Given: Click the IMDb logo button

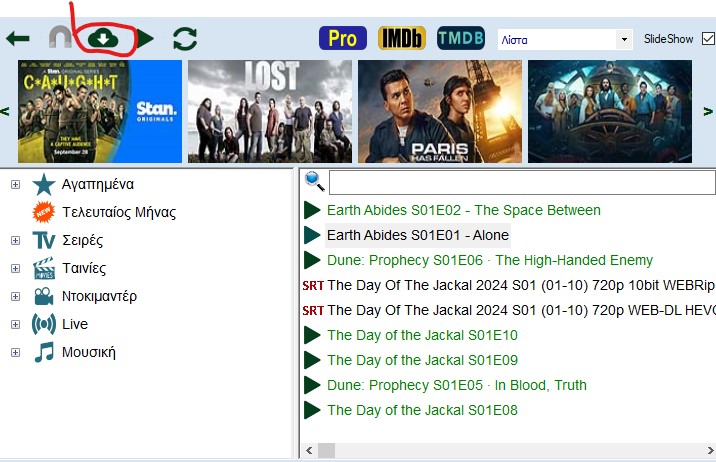Looking at the screenshot, I should pos(401,39).
